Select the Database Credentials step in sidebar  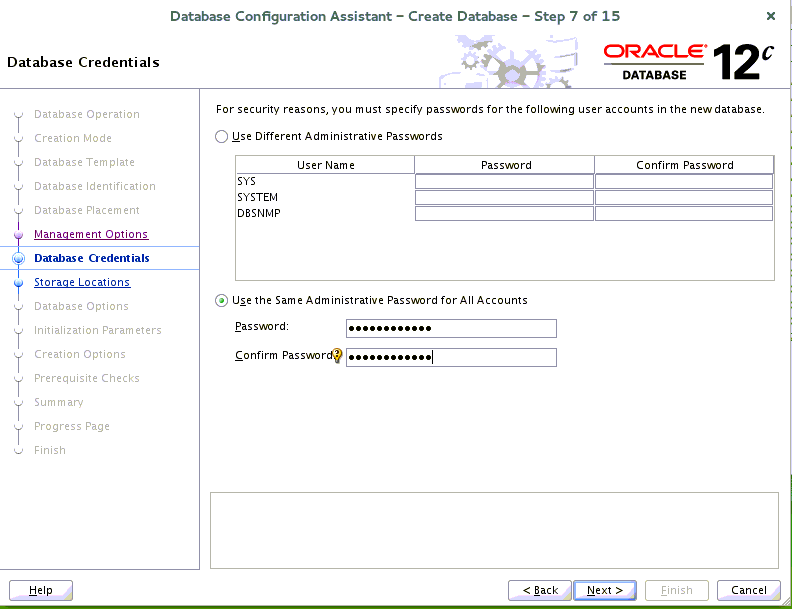92,258
